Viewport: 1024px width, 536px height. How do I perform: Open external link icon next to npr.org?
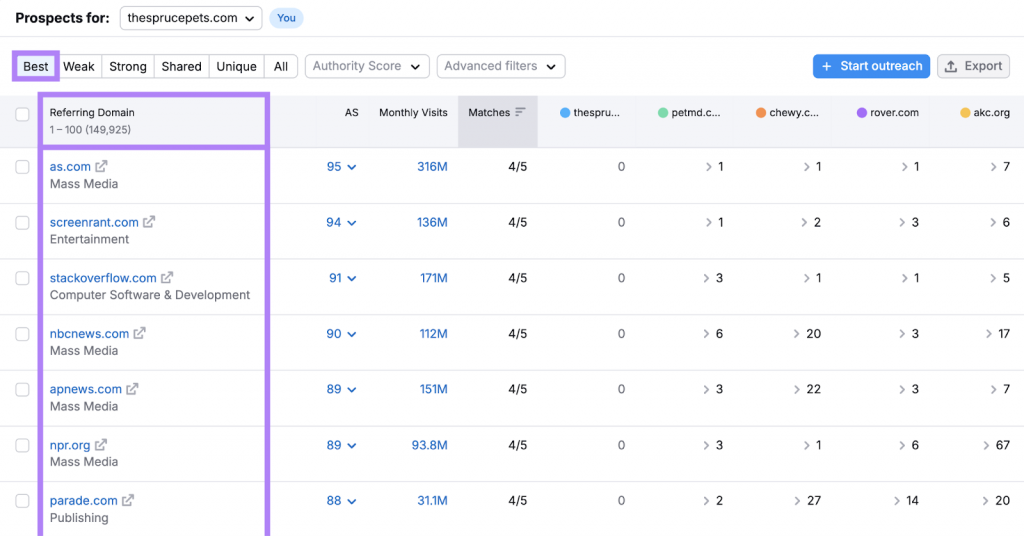click(x=101, y=445)
